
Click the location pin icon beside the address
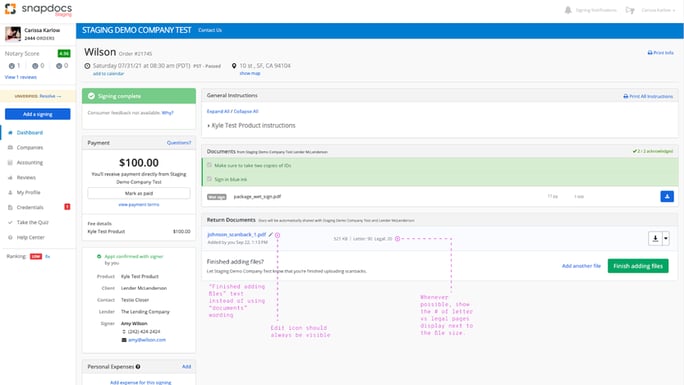tap(234, 66)
